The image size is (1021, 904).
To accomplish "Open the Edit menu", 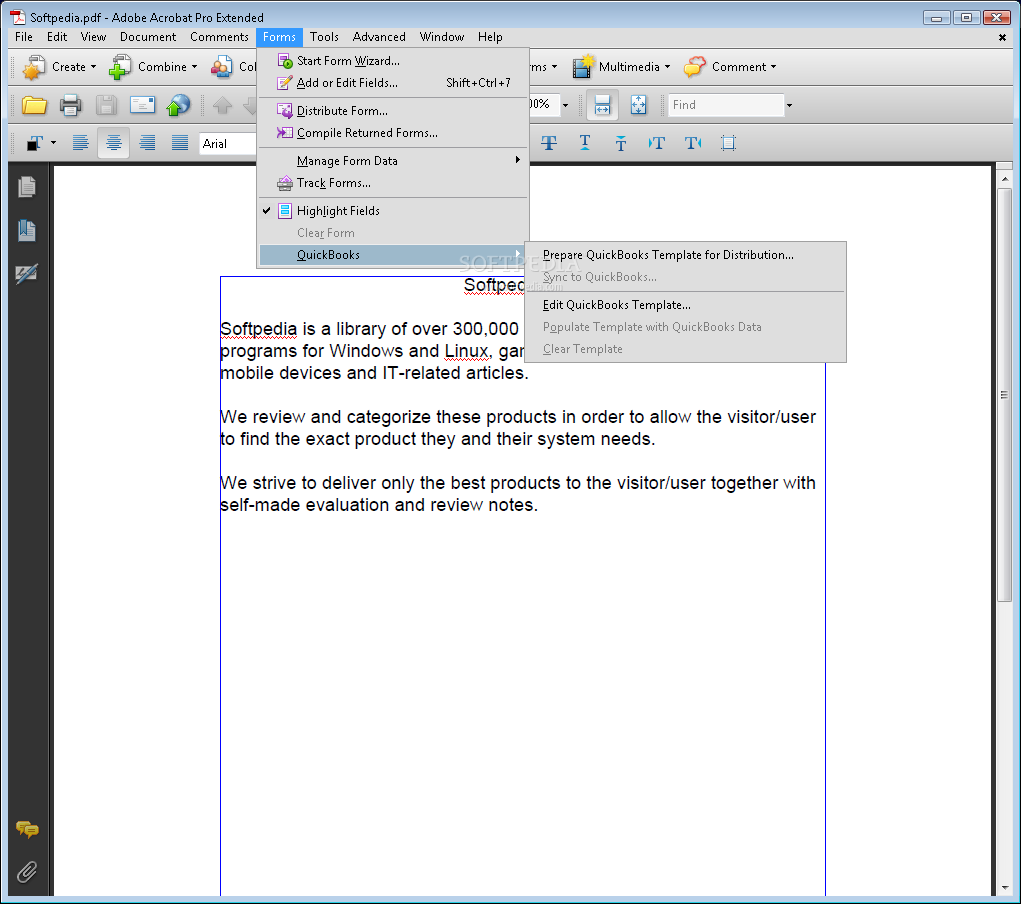I will [x=57, y=37].
